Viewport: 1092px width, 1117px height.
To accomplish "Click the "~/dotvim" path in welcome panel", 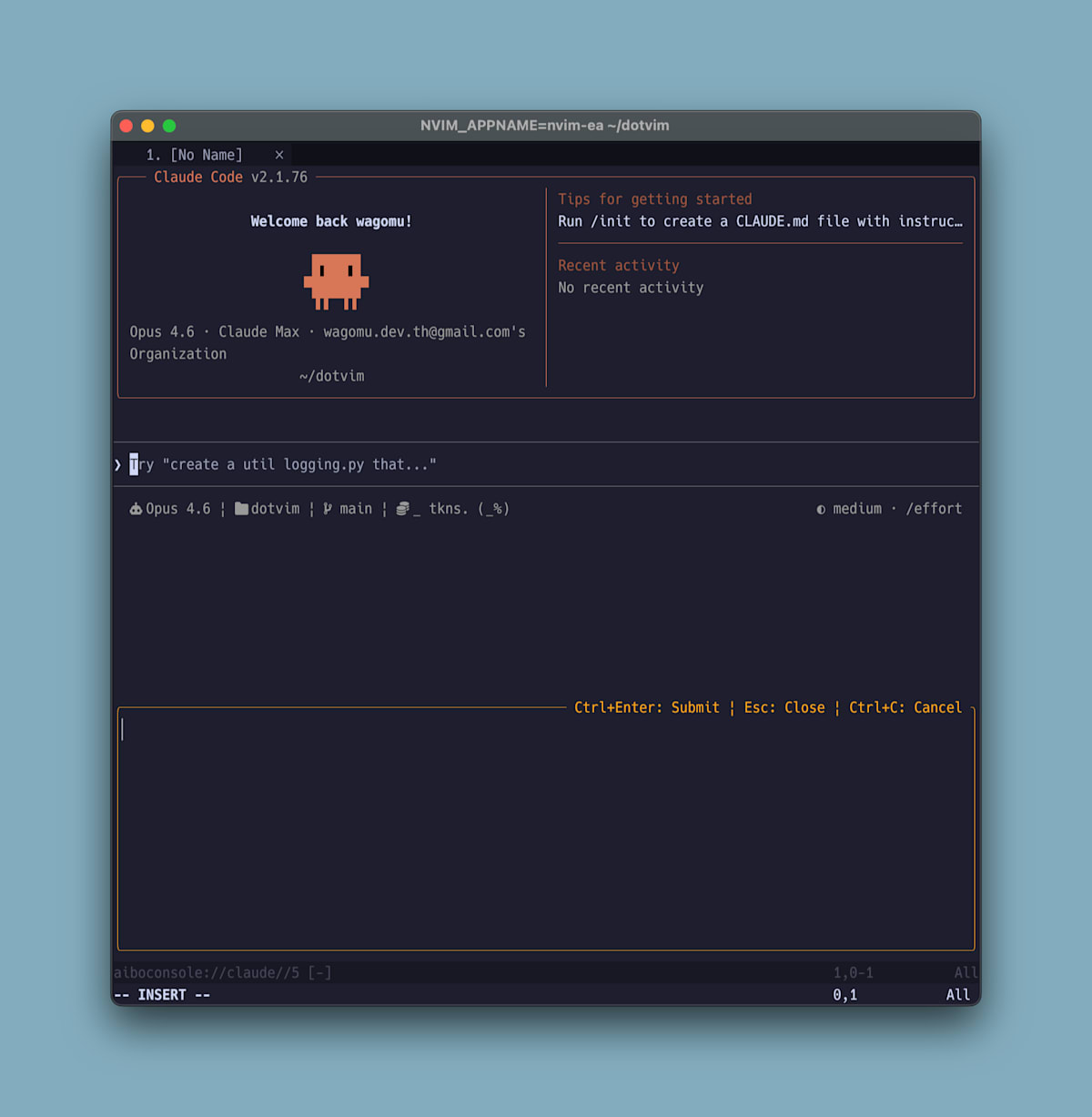I will tap(331, 376).
